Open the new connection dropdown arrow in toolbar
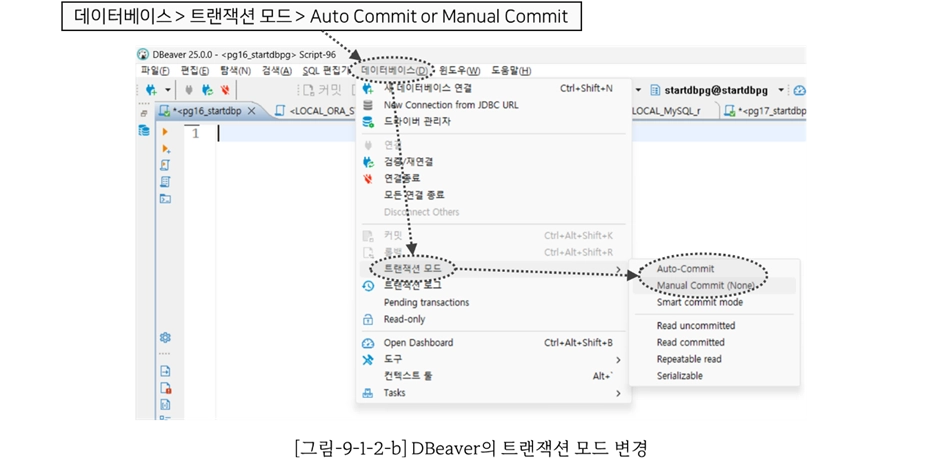 tap(168, 90)
